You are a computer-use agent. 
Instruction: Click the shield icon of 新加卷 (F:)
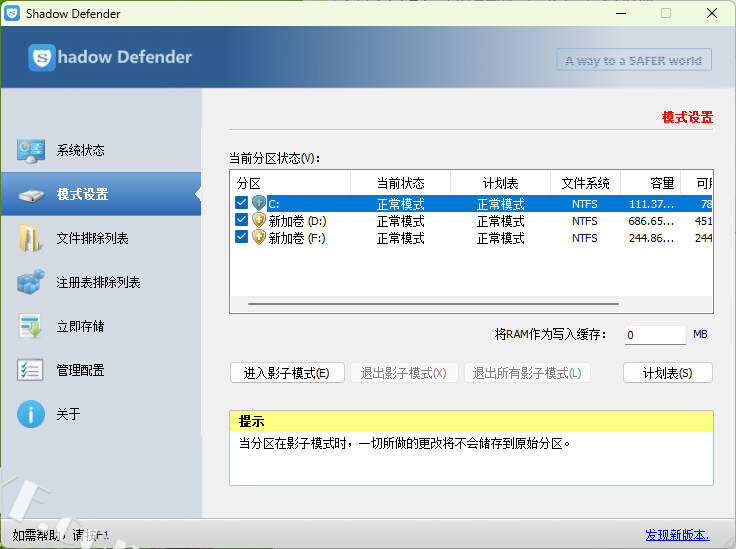pos(259,237)
